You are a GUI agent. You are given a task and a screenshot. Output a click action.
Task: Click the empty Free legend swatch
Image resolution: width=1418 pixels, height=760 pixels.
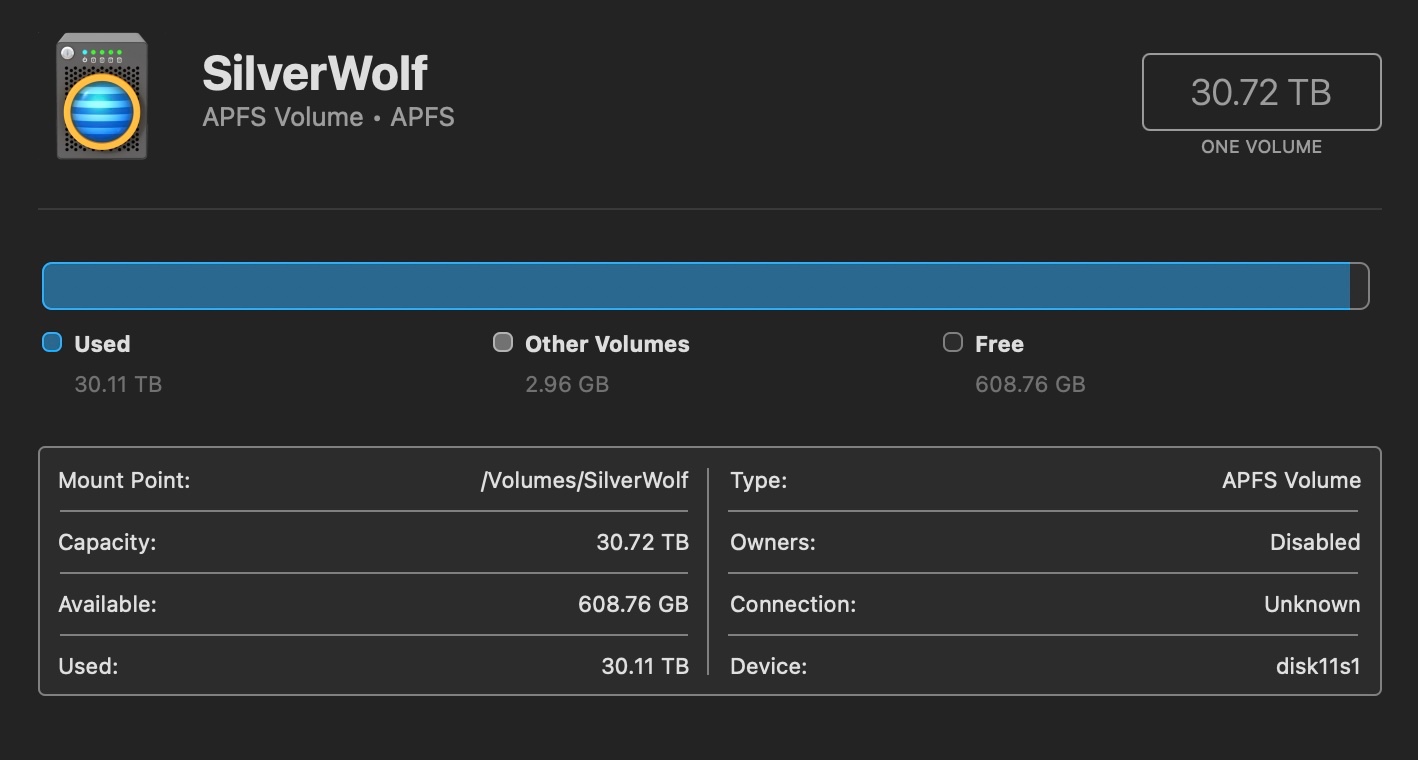click(953, 343)
